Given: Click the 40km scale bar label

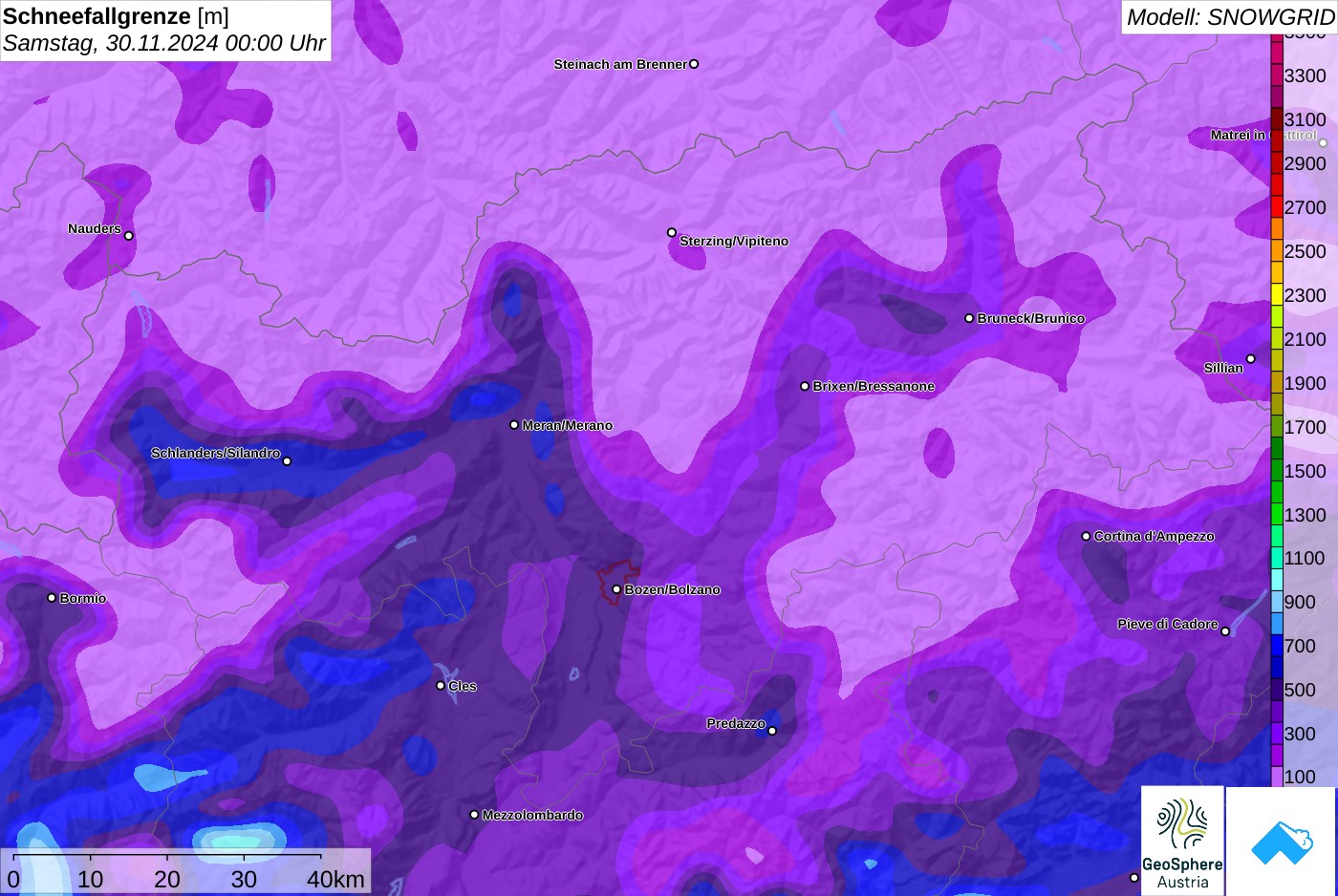Looking at the screenshot, I should tap(335, 879).
